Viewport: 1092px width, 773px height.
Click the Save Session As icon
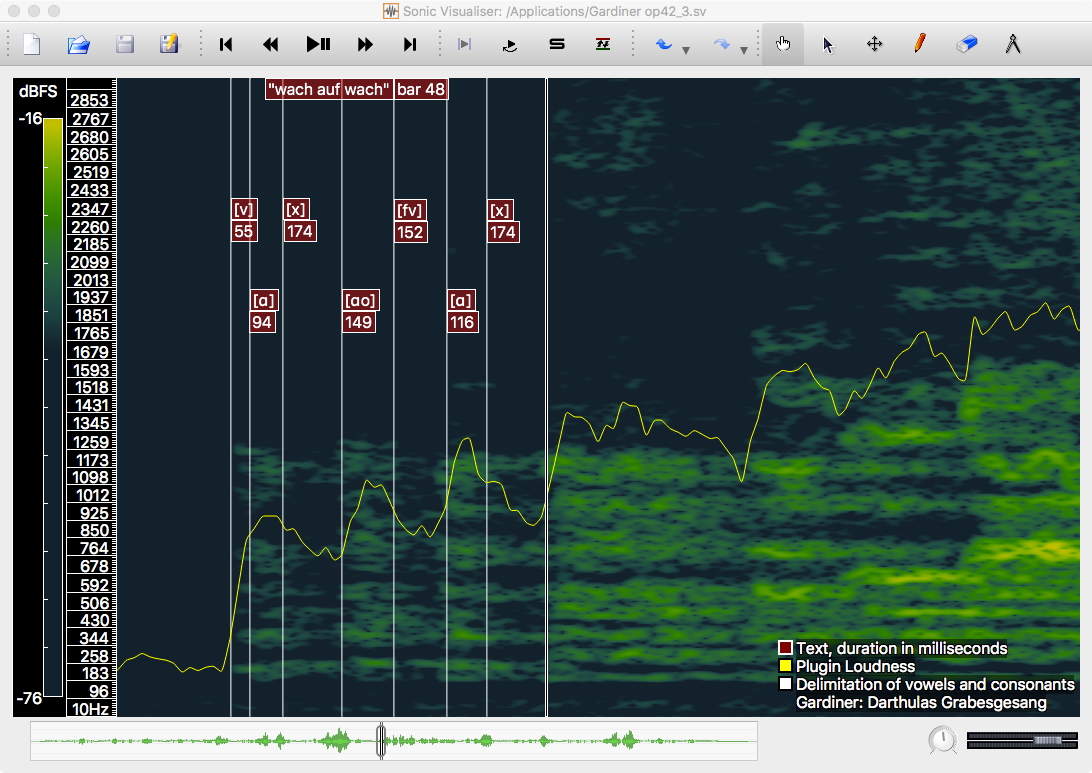coord(169,45)
